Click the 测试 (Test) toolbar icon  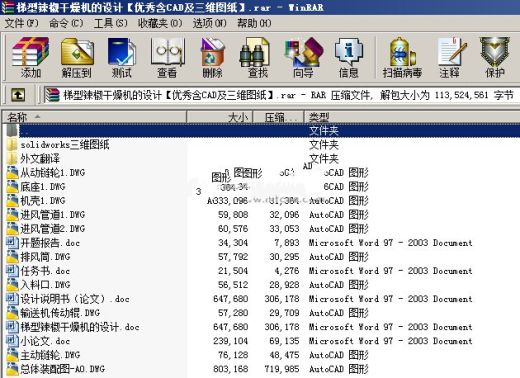[122, 57]
